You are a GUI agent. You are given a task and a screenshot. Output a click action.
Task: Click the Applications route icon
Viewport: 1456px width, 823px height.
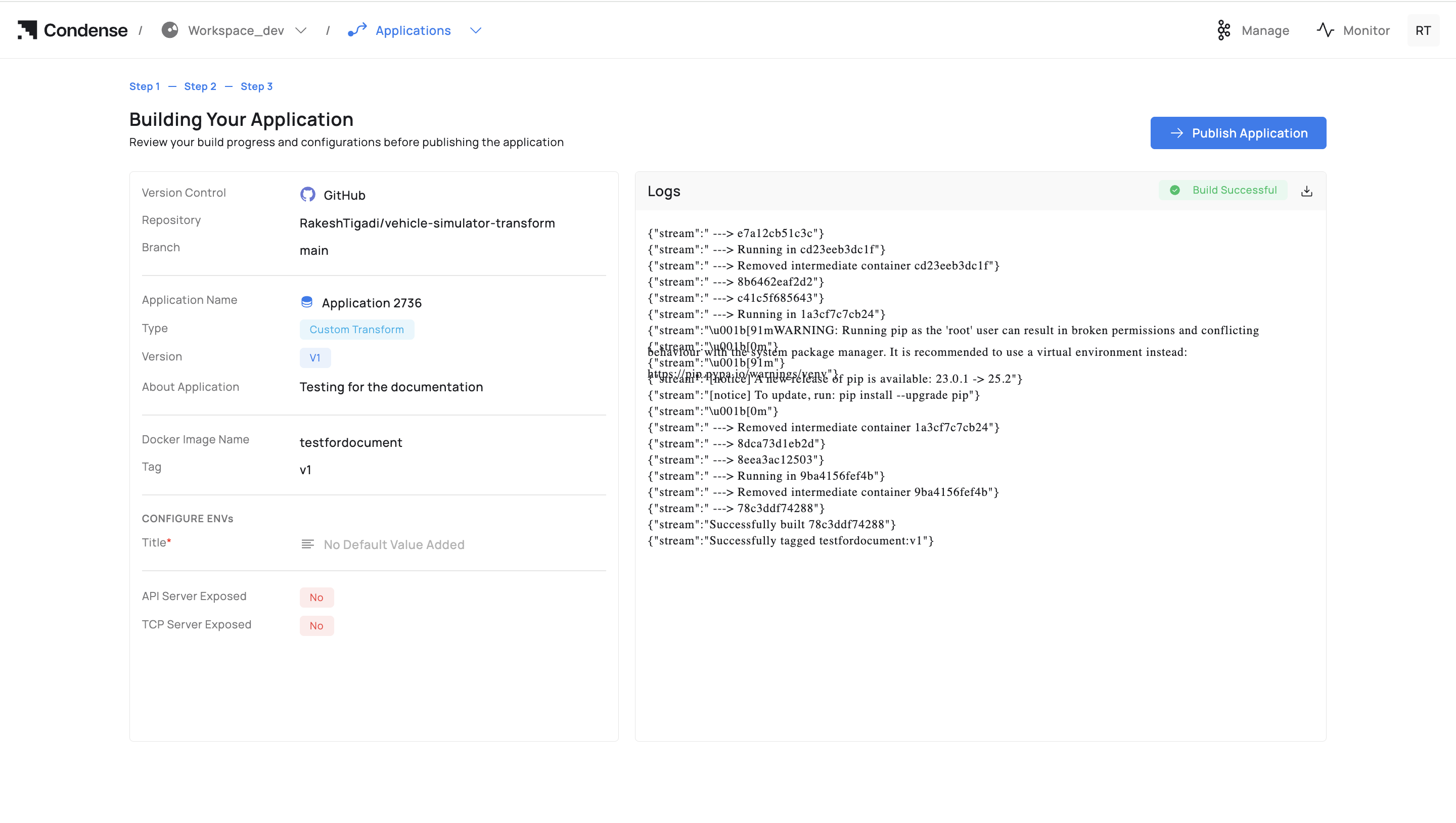coord(357,30)
